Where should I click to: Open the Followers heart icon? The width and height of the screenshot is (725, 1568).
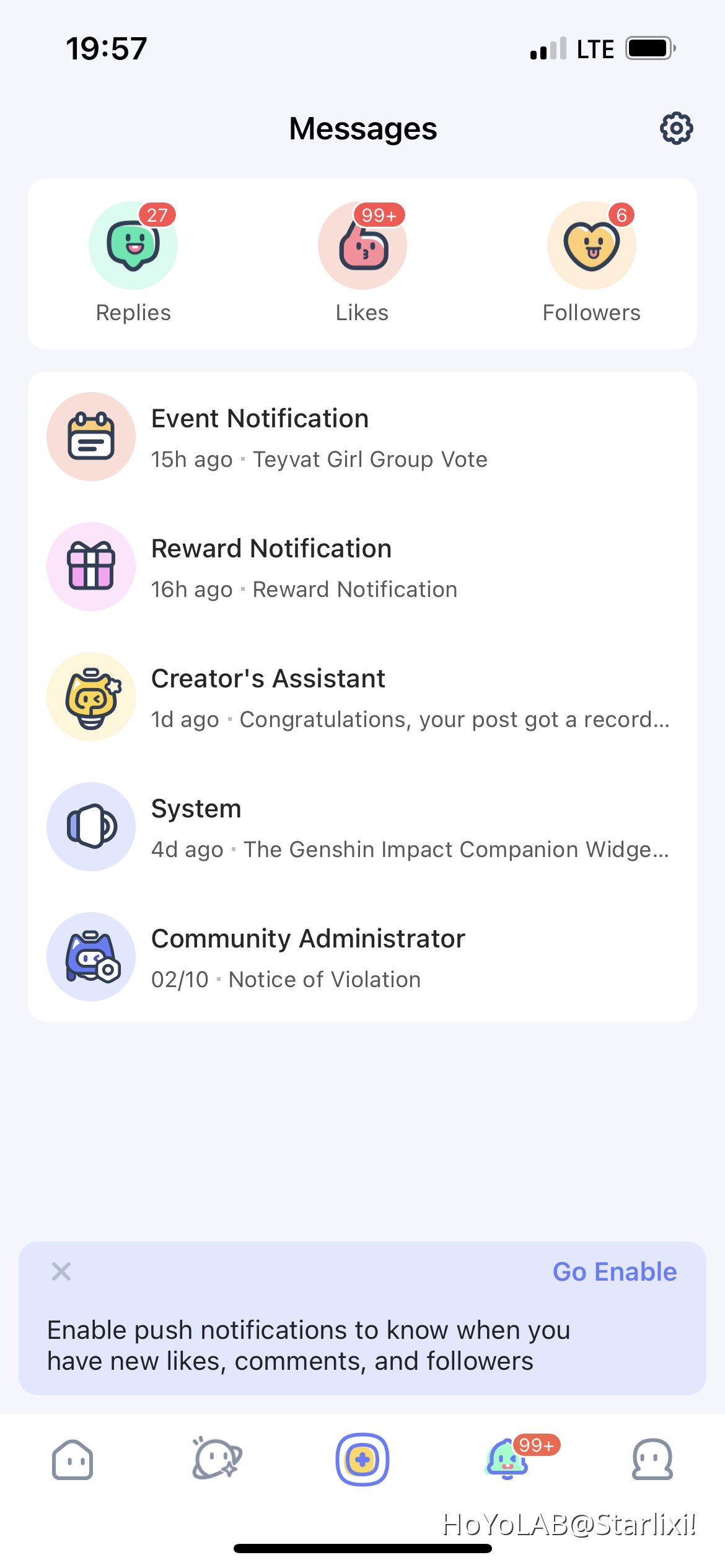(x=592, y=245)
